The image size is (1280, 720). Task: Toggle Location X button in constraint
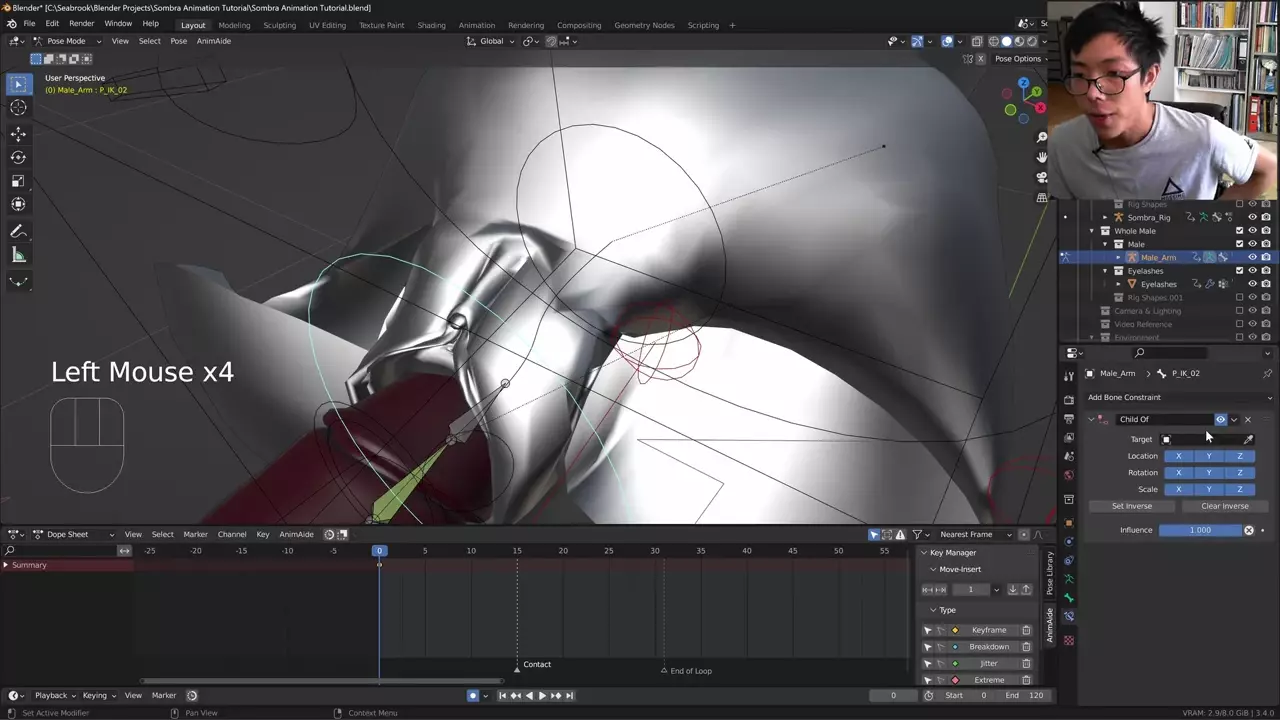click(1178, 456)
